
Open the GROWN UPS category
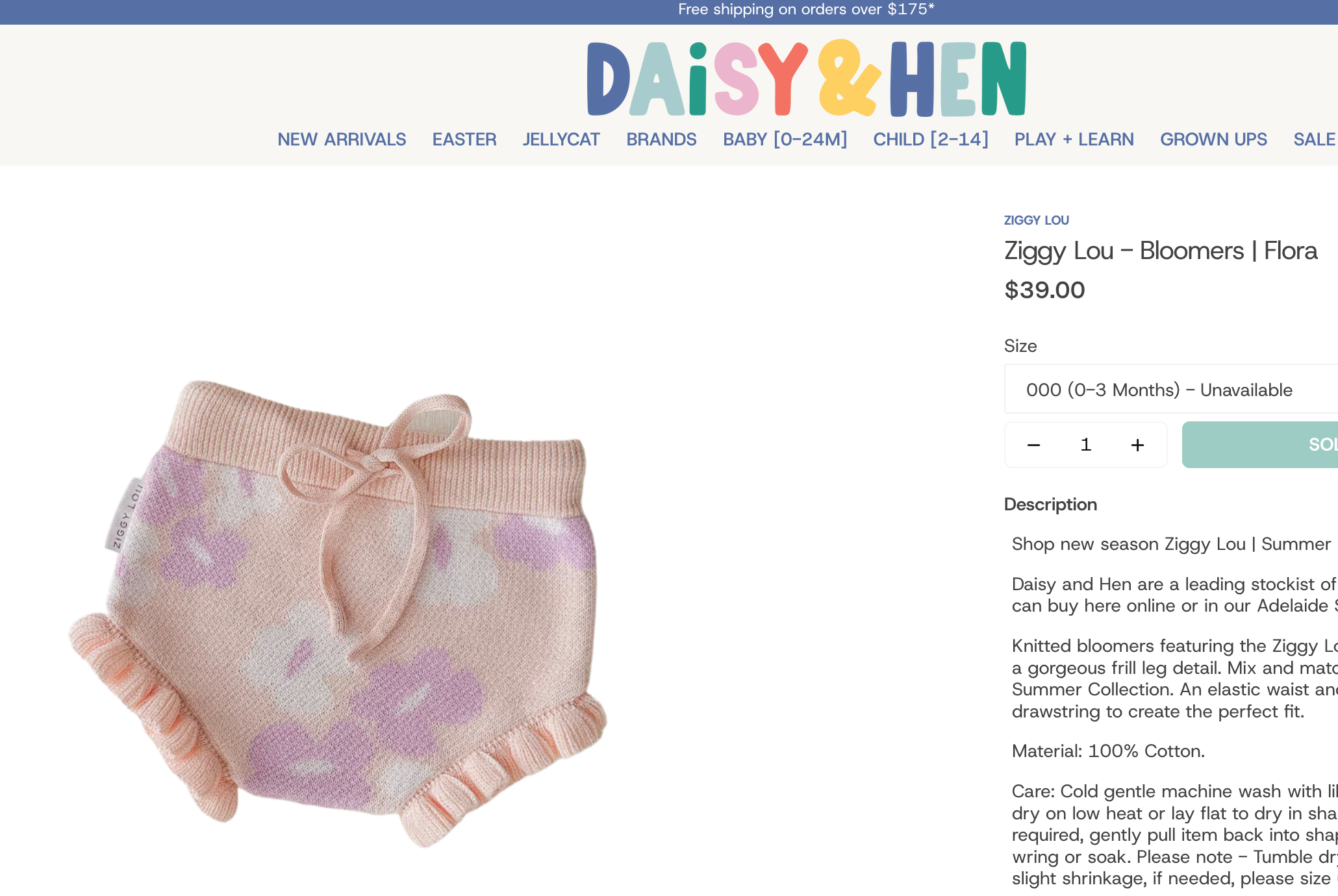(x=1213, y=140)
